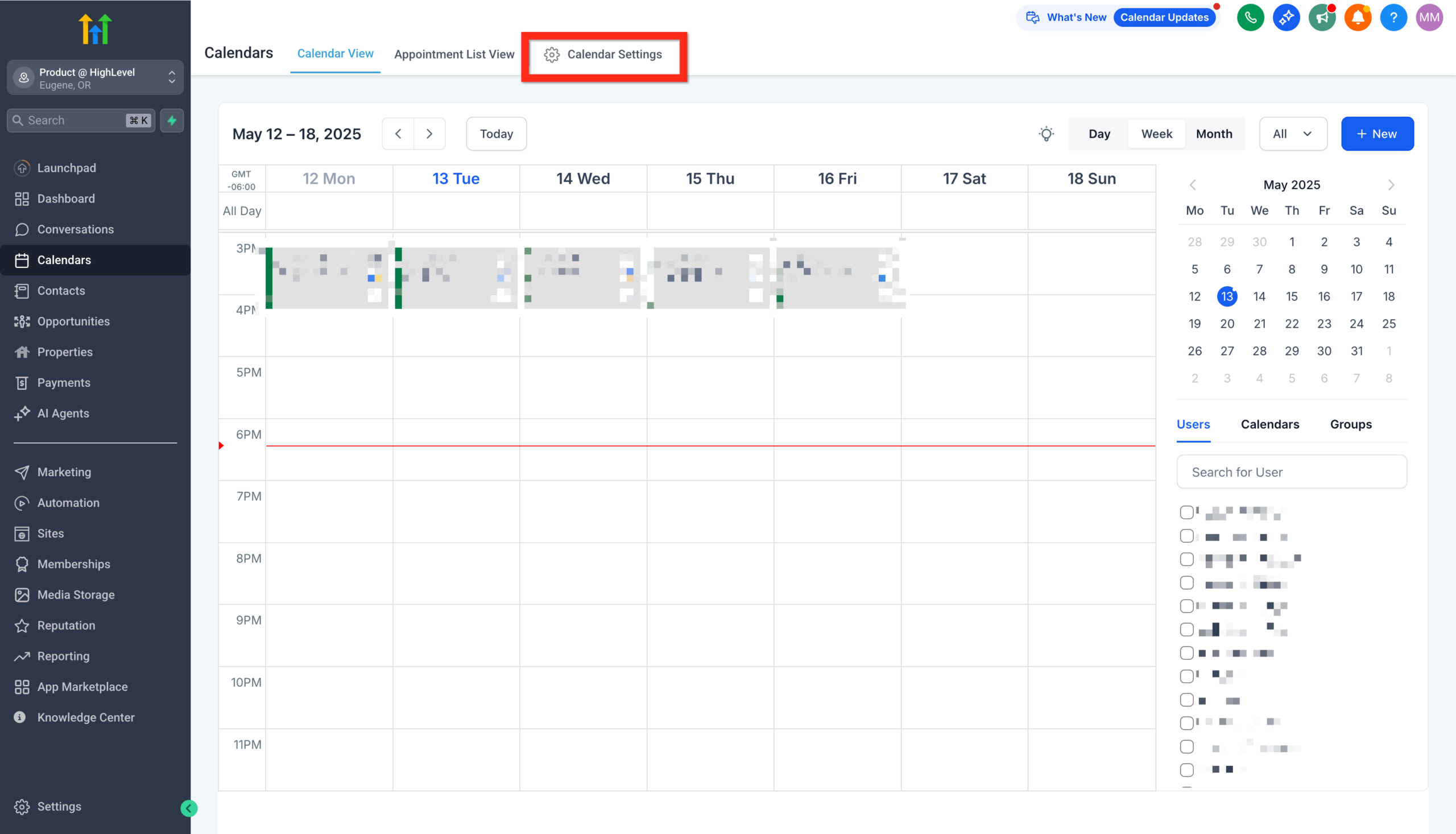
Task: Advance the mini calendar to June
Action: click(x=1391, y=184)
